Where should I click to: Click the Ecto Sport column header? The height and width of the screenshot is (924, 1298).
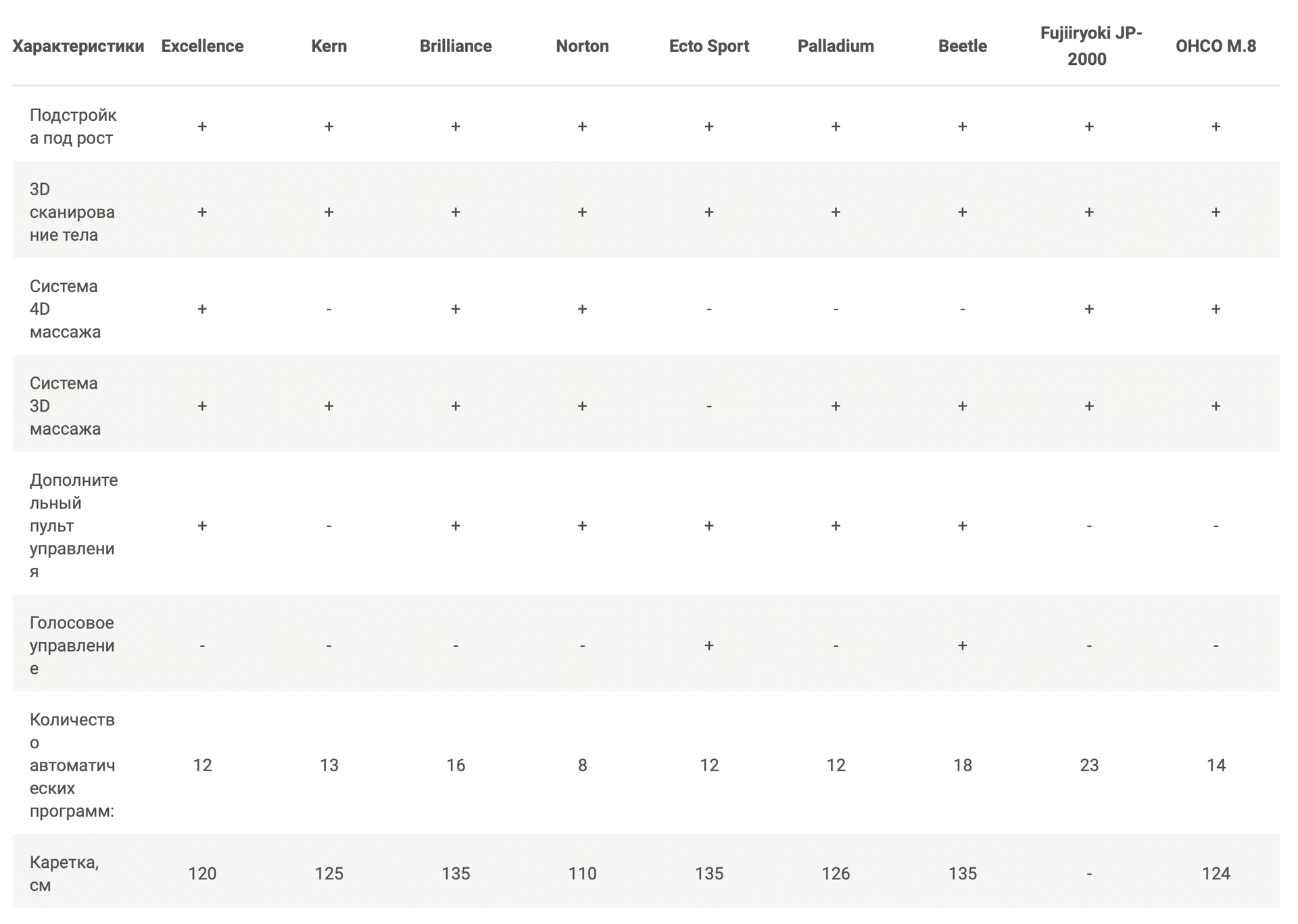(709, 46)
